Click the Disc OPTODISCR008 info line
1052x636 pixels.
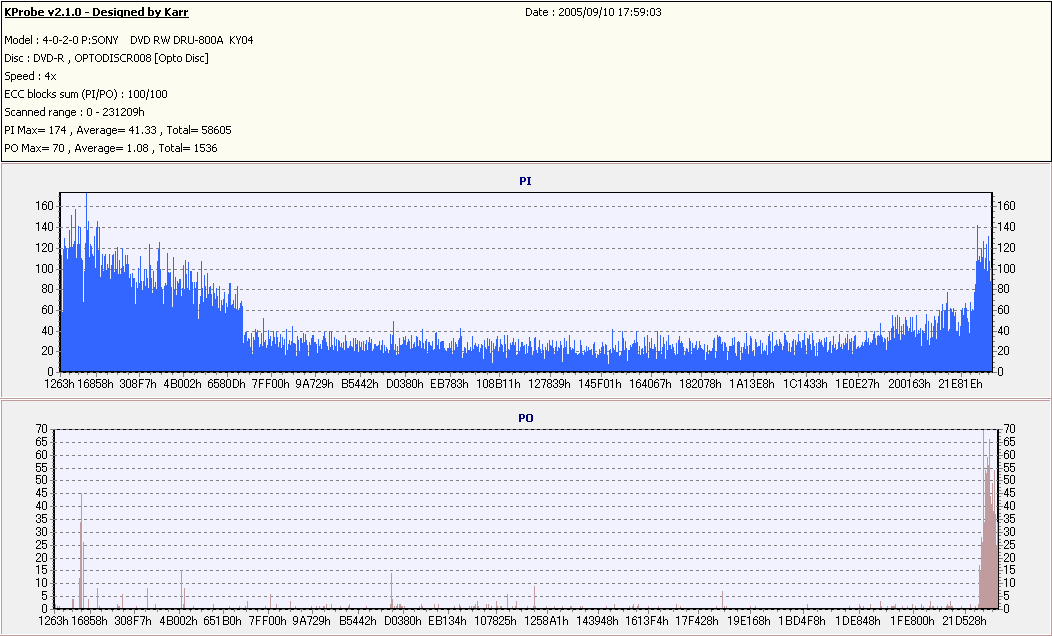(107, 58)
